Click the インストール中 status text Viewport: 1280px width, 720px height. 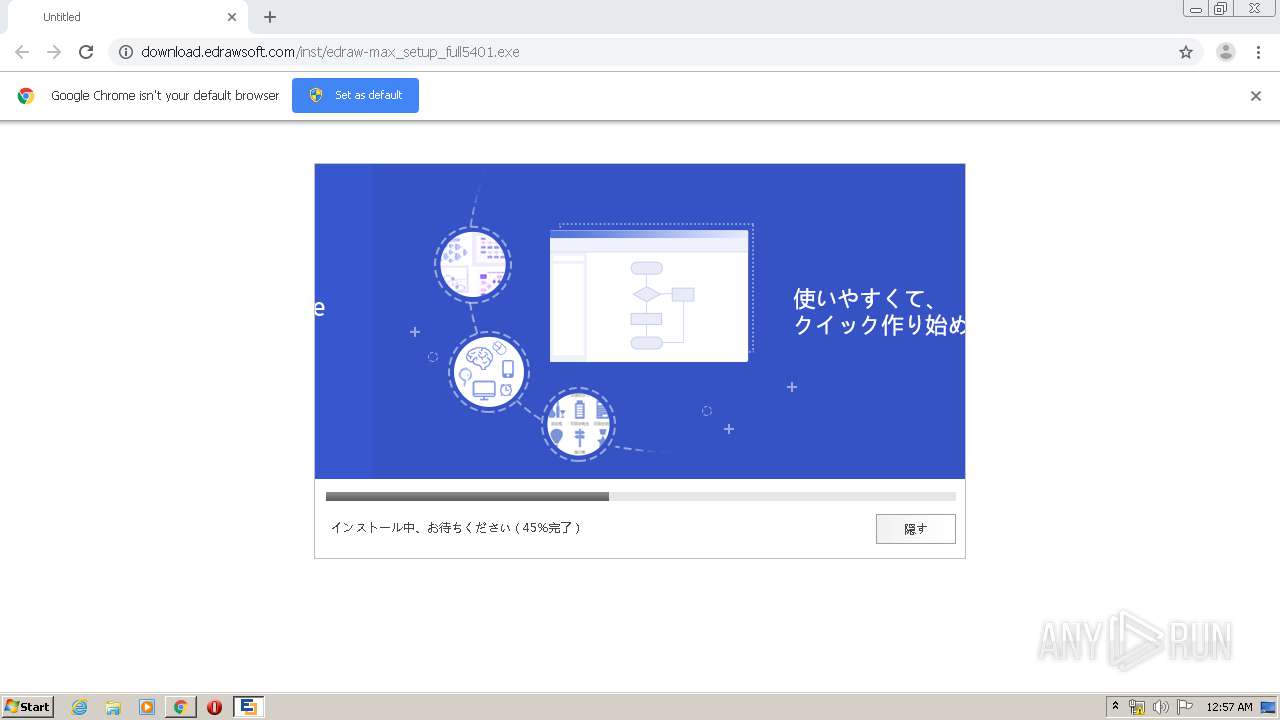coord(455,528)
